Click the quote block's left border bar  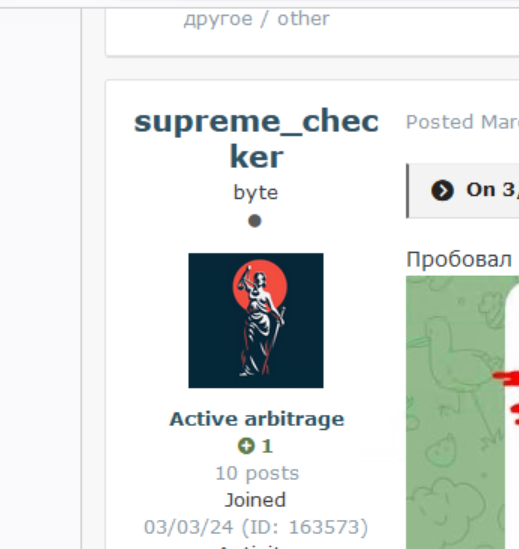(407, 191)
